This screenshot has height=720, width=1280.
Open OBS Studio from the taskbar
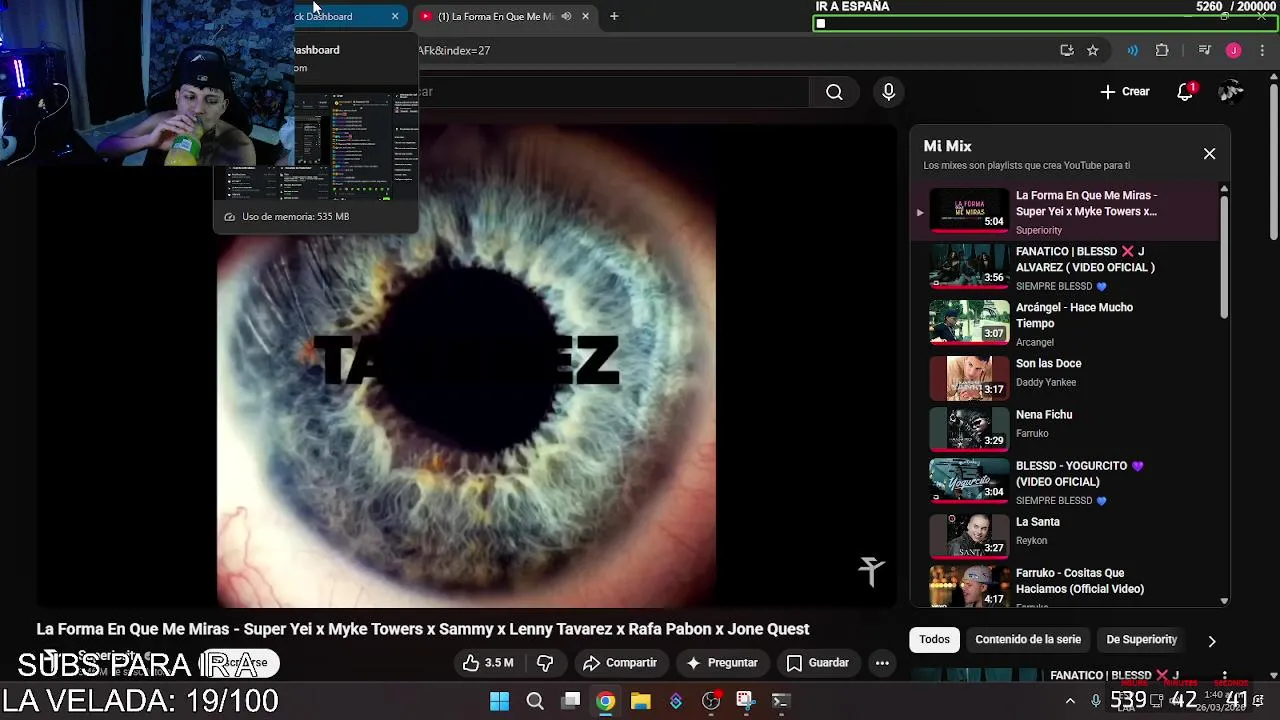pyautogui.click(x=711, y=701)
